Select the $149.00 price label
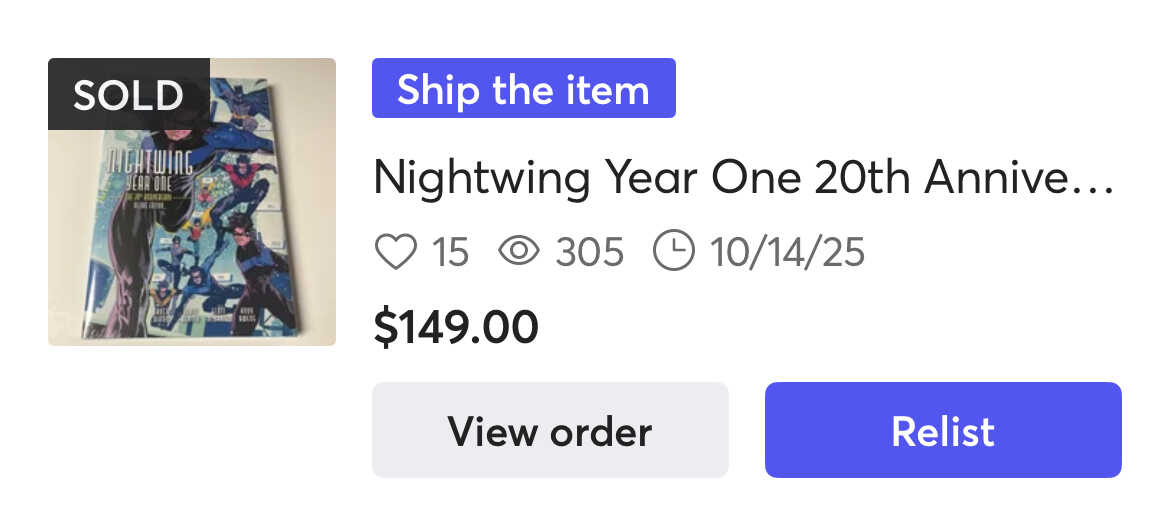The height and width of the screenshot is (529, 1170). coord(455,327)
